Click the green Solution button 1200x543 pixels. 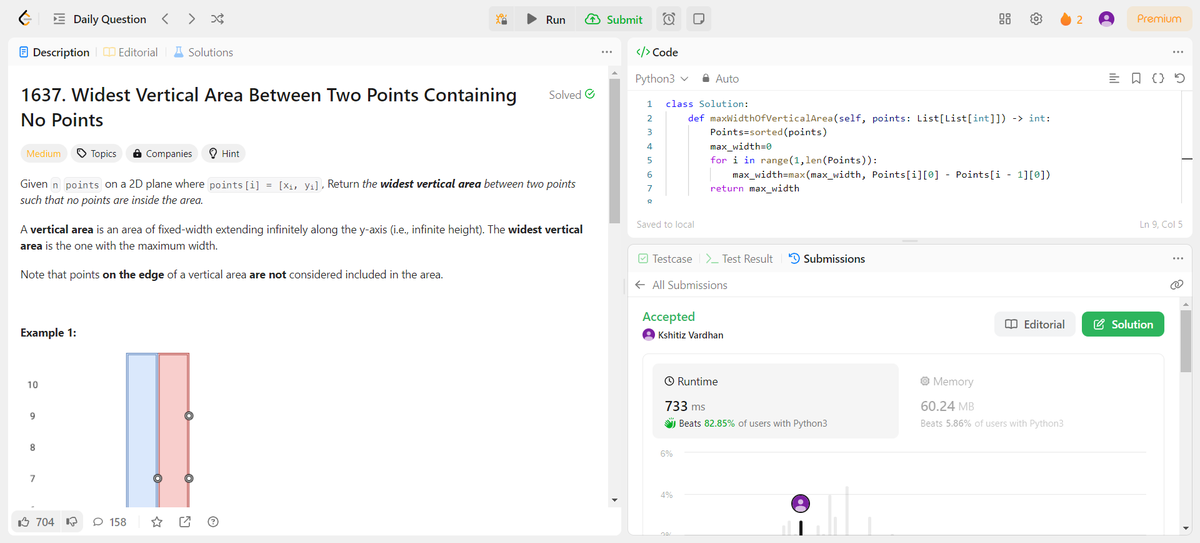tap(1123, 324)
